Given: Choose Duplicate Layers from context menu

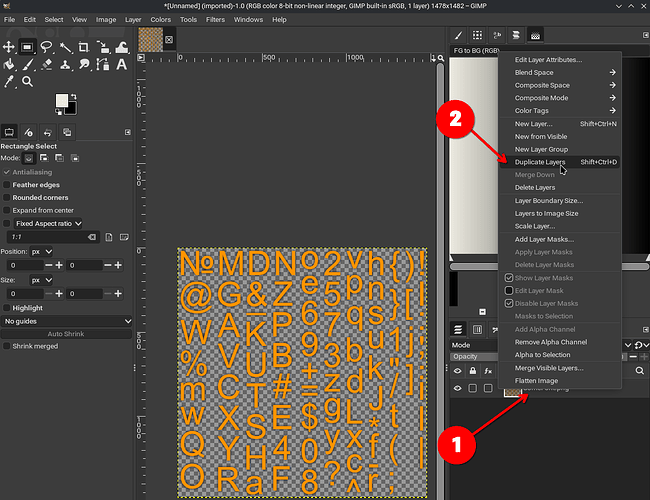Looking at the screenshot, I should [x=540, y=162].
